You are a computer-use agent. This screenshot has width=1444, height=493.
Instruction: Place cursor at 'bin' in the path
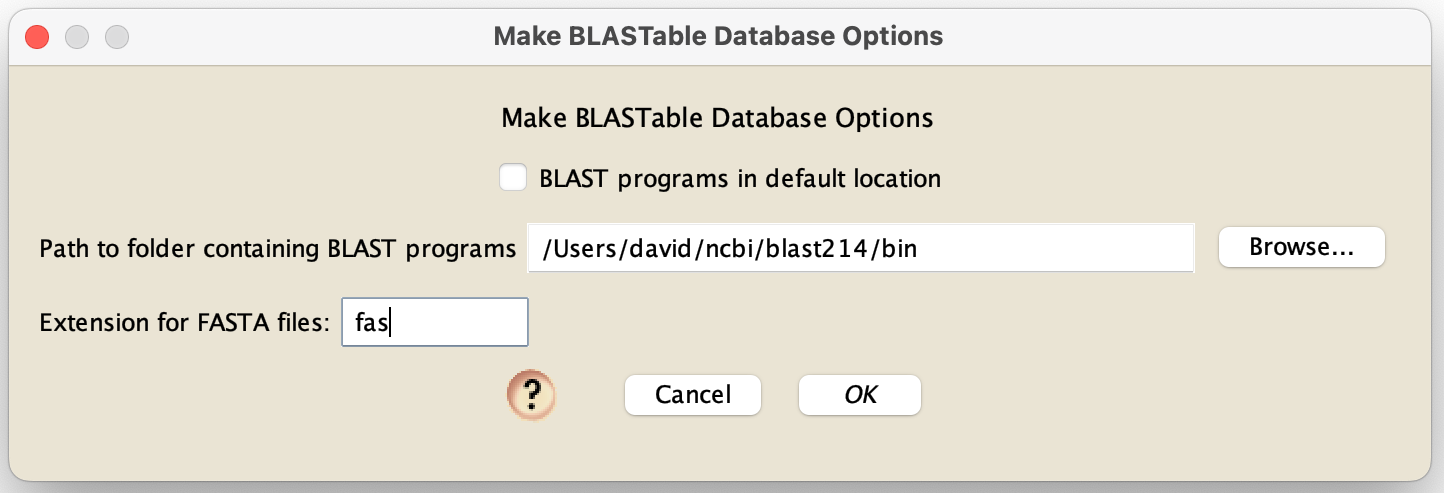pyautogui.click(x=900, y=249)
